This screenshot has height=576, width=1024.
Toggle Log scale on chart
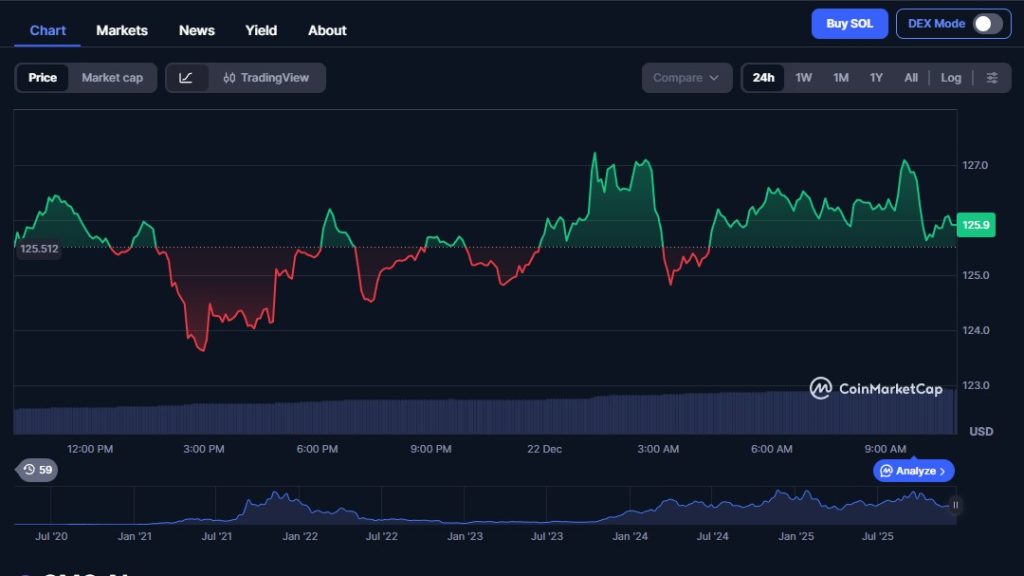click(950, 78)
